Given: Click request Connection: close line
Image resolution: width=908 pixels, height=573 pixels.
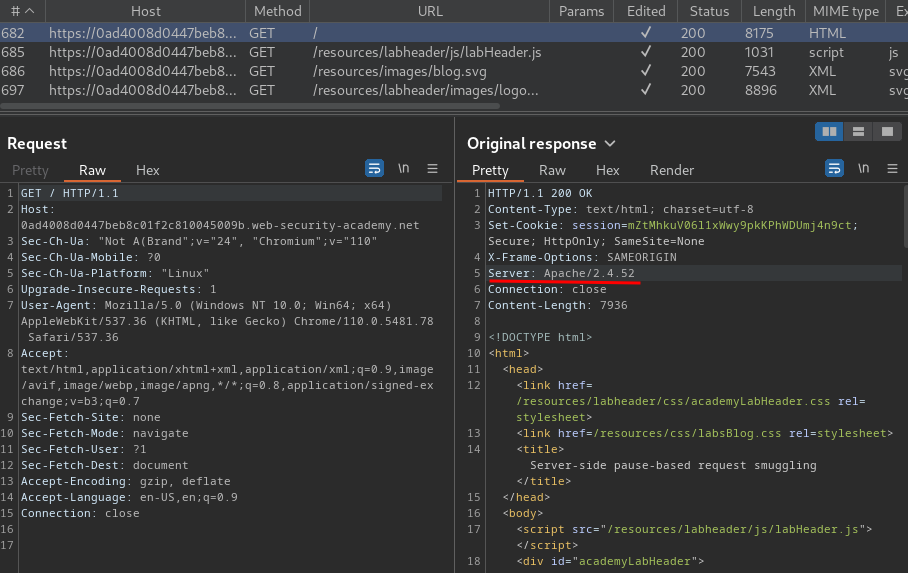Looking at the screenshot, I should [x=80, y=513].
